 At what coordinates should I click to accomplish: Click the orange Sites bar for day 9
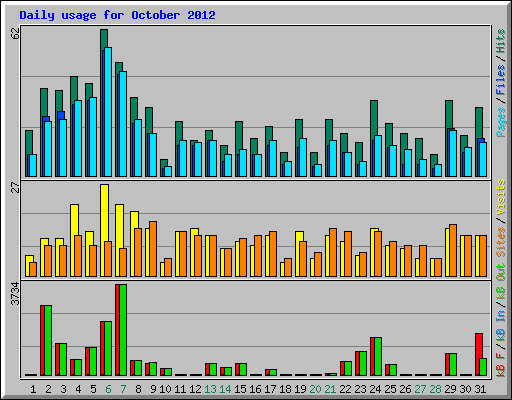[x=153, y=249]
